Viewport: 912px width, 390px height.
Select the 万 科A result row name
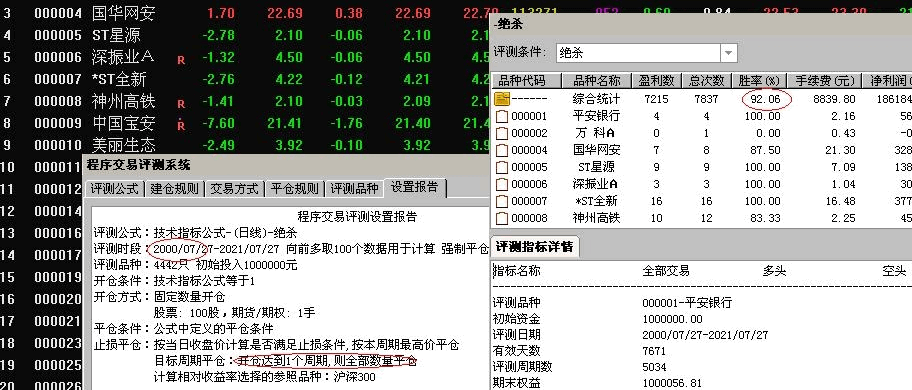(596, 133)
